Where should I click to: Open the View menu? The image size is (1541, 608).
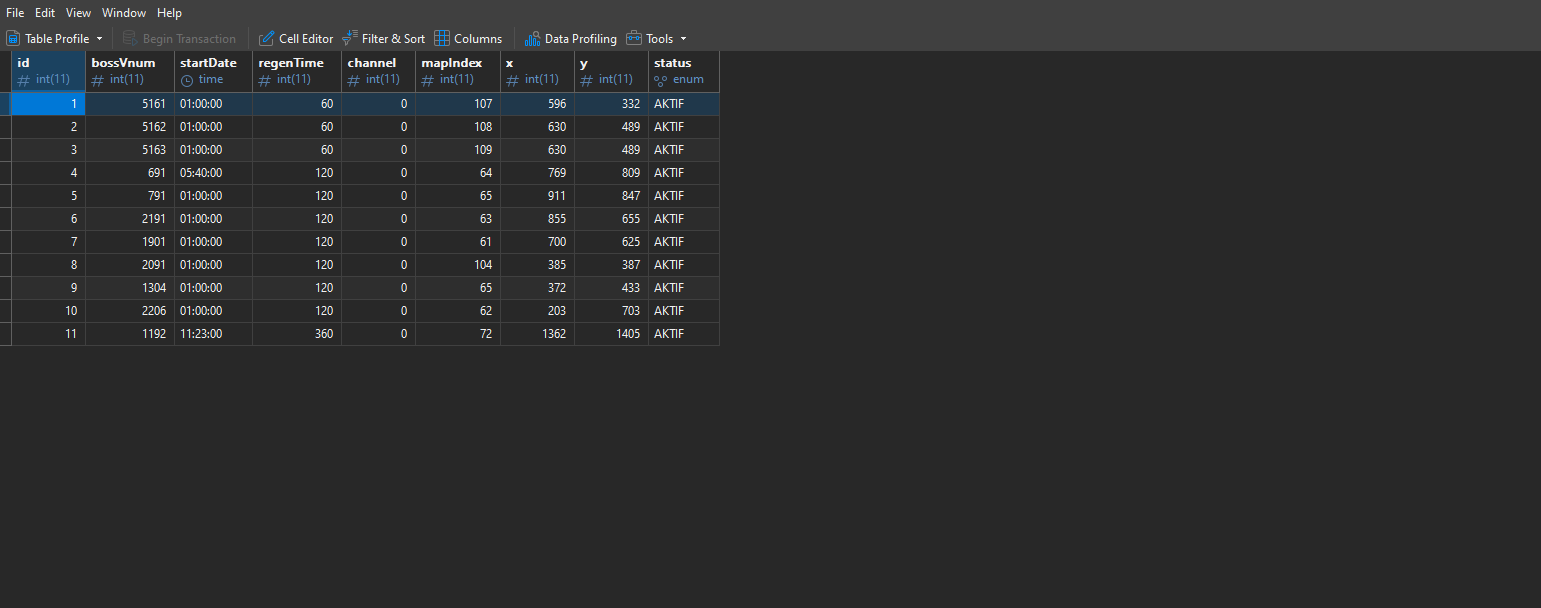coord(78,13)
